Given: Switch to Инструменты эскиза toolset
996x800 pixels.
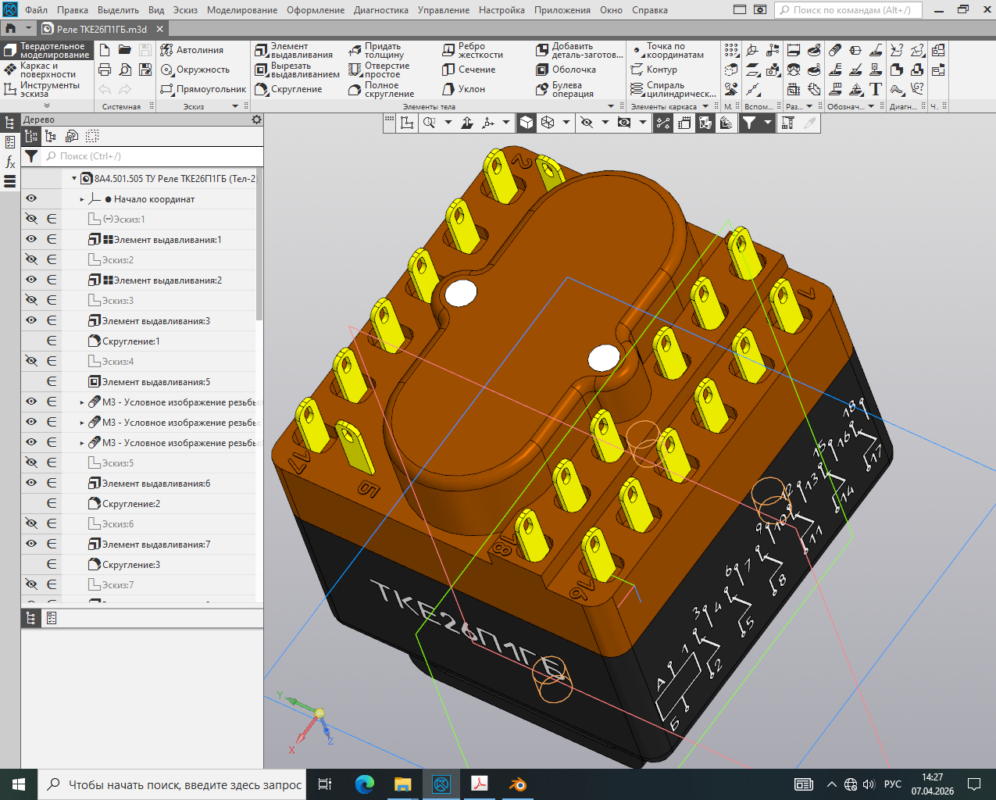Looking at the screenshot, I should (47, 90).
